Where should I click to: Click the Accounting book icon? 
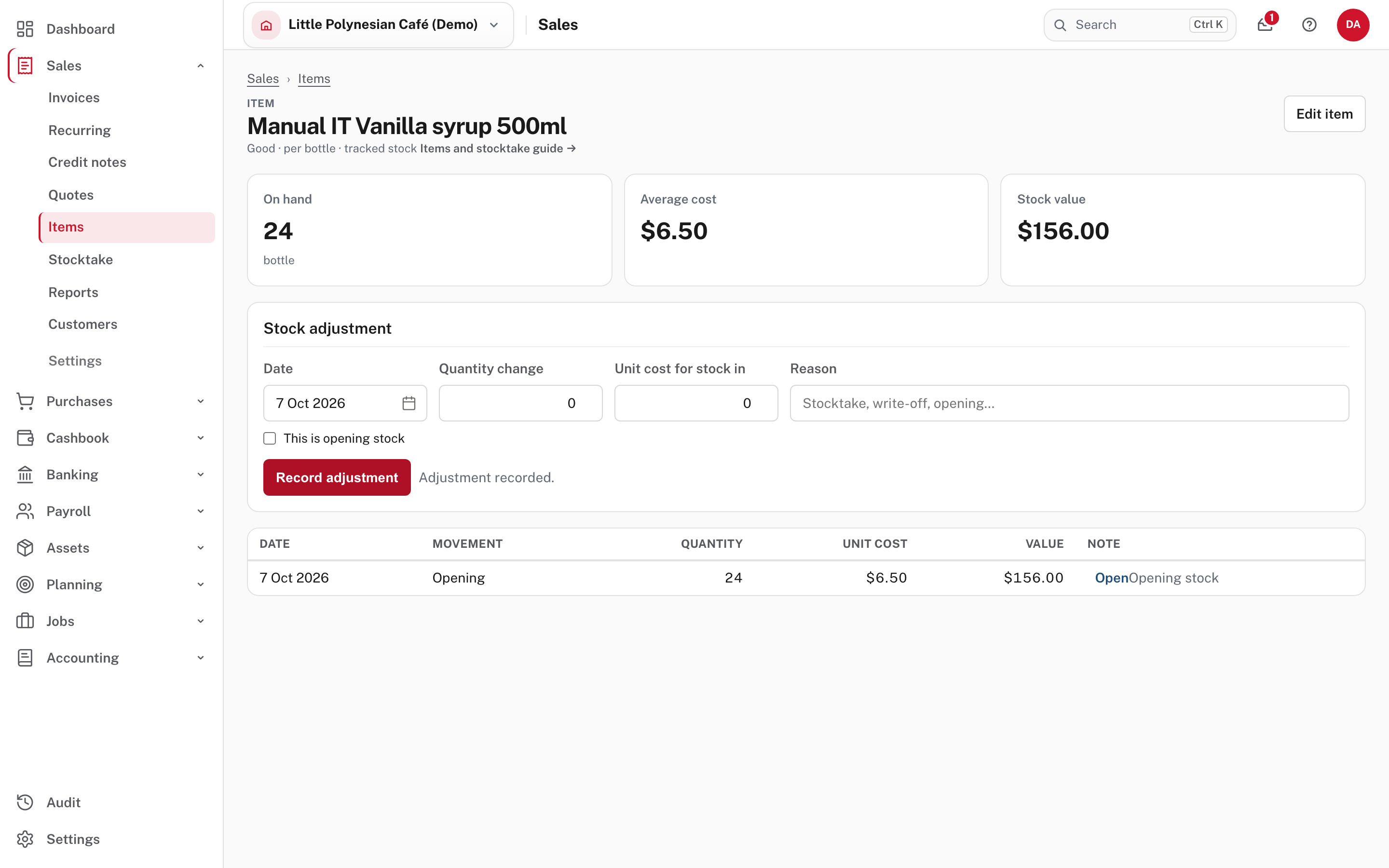[25, 658]
